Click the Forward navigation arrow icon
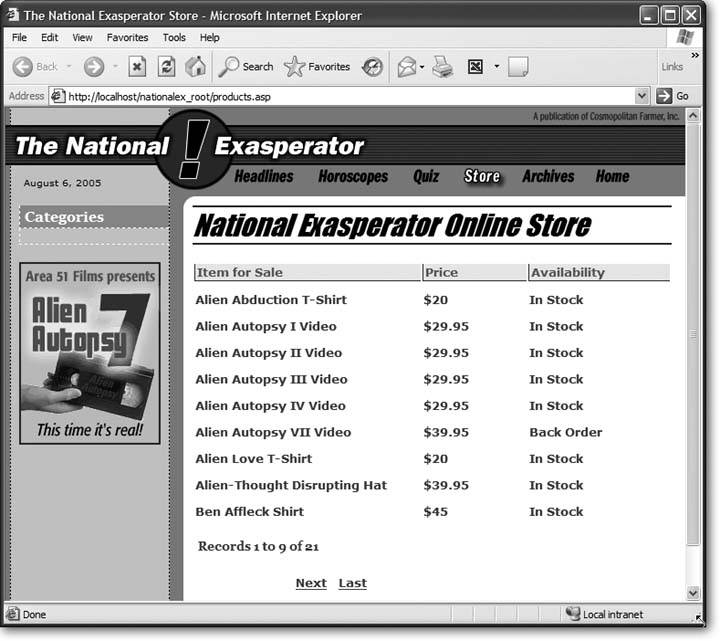Screen dimensions: 720x641 tap(94, 67)
